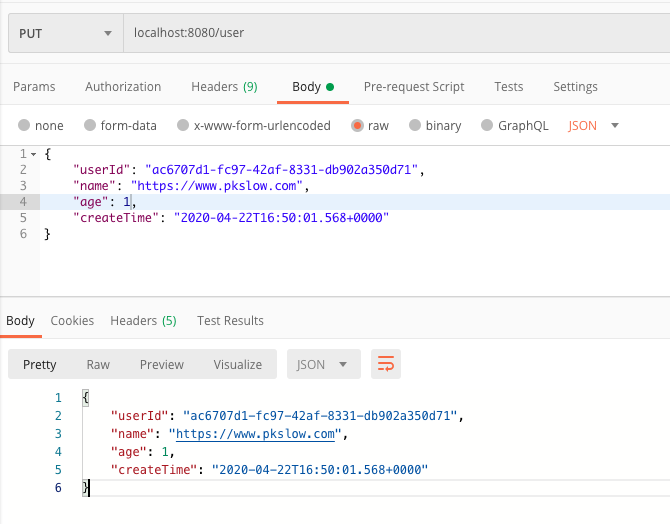Open the response Cookies tab
Image resolution: width=670 pixels, height=524 pixels.
pos(72,321)
